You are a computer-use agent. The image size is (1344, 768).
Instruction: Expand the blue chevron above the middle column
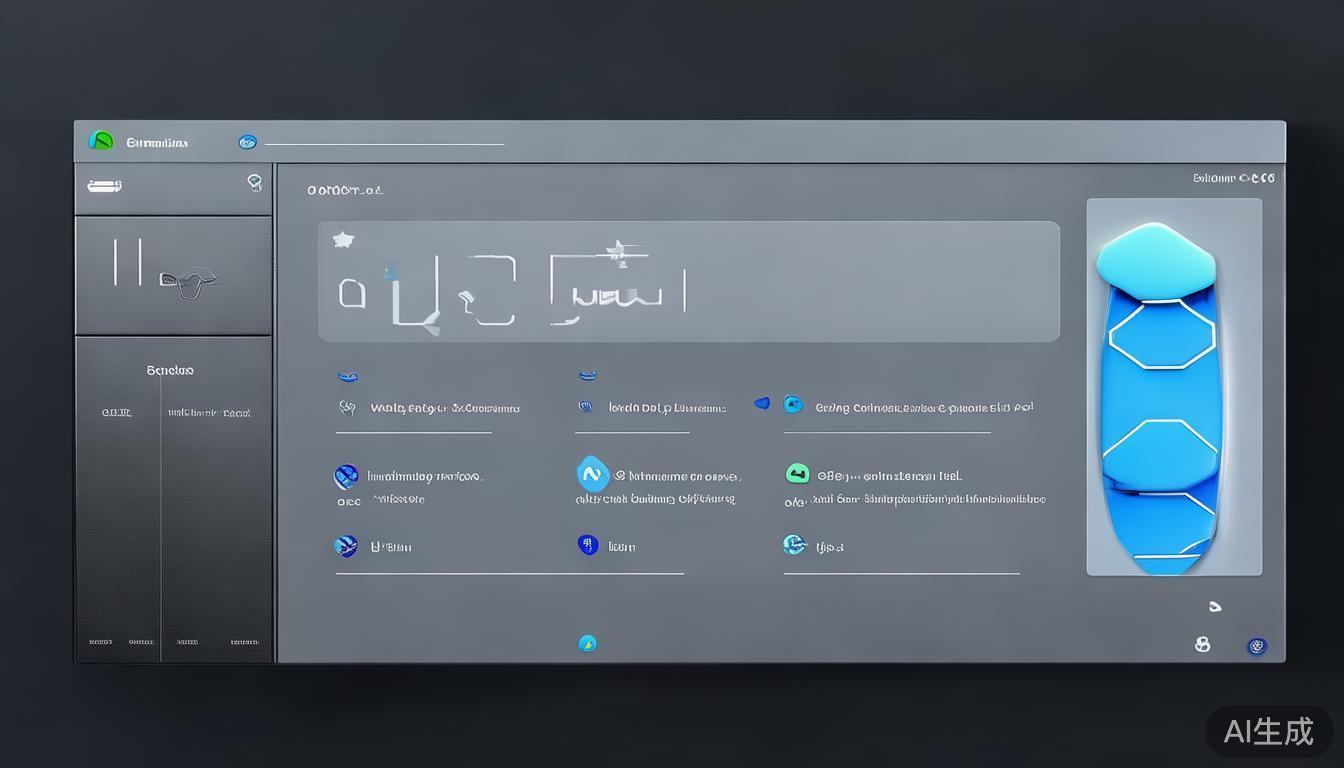coord(587,376)
